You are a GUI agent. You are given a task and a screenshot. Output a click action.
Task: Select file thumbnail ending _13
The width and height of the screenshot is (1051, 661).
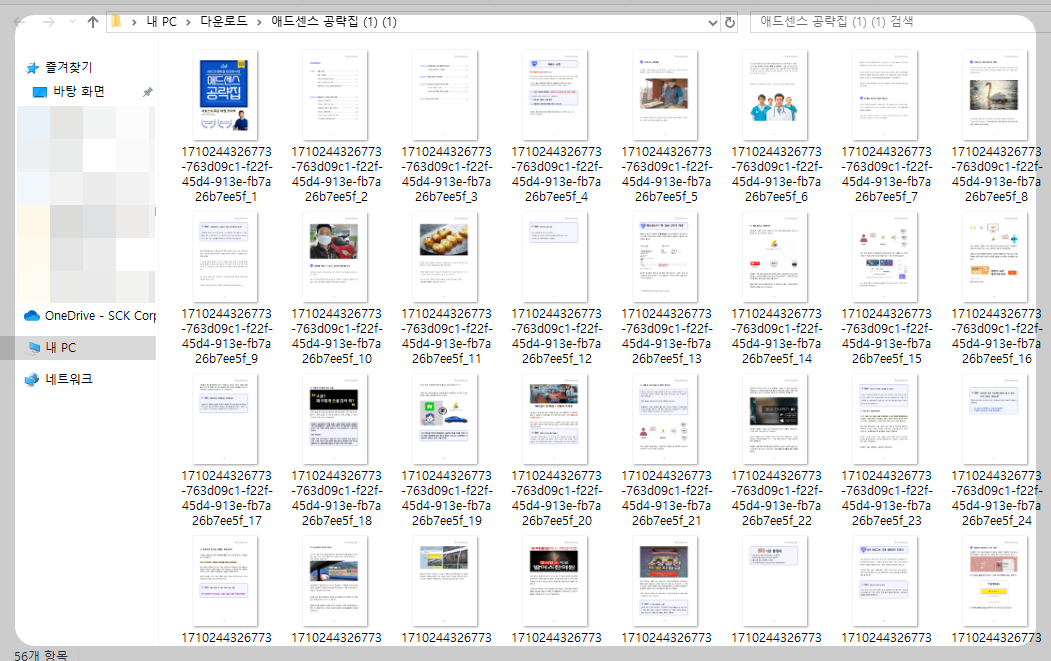(x=664, y=257)
